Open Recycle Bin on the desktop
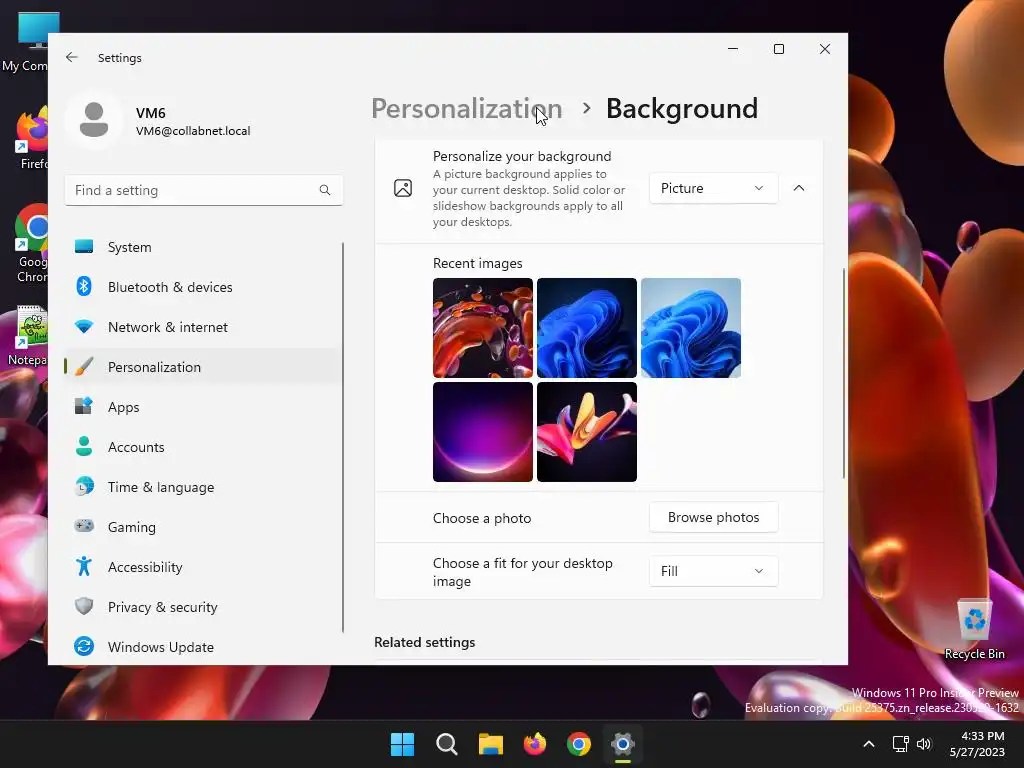1024x768 pixels. pos(974,630)
